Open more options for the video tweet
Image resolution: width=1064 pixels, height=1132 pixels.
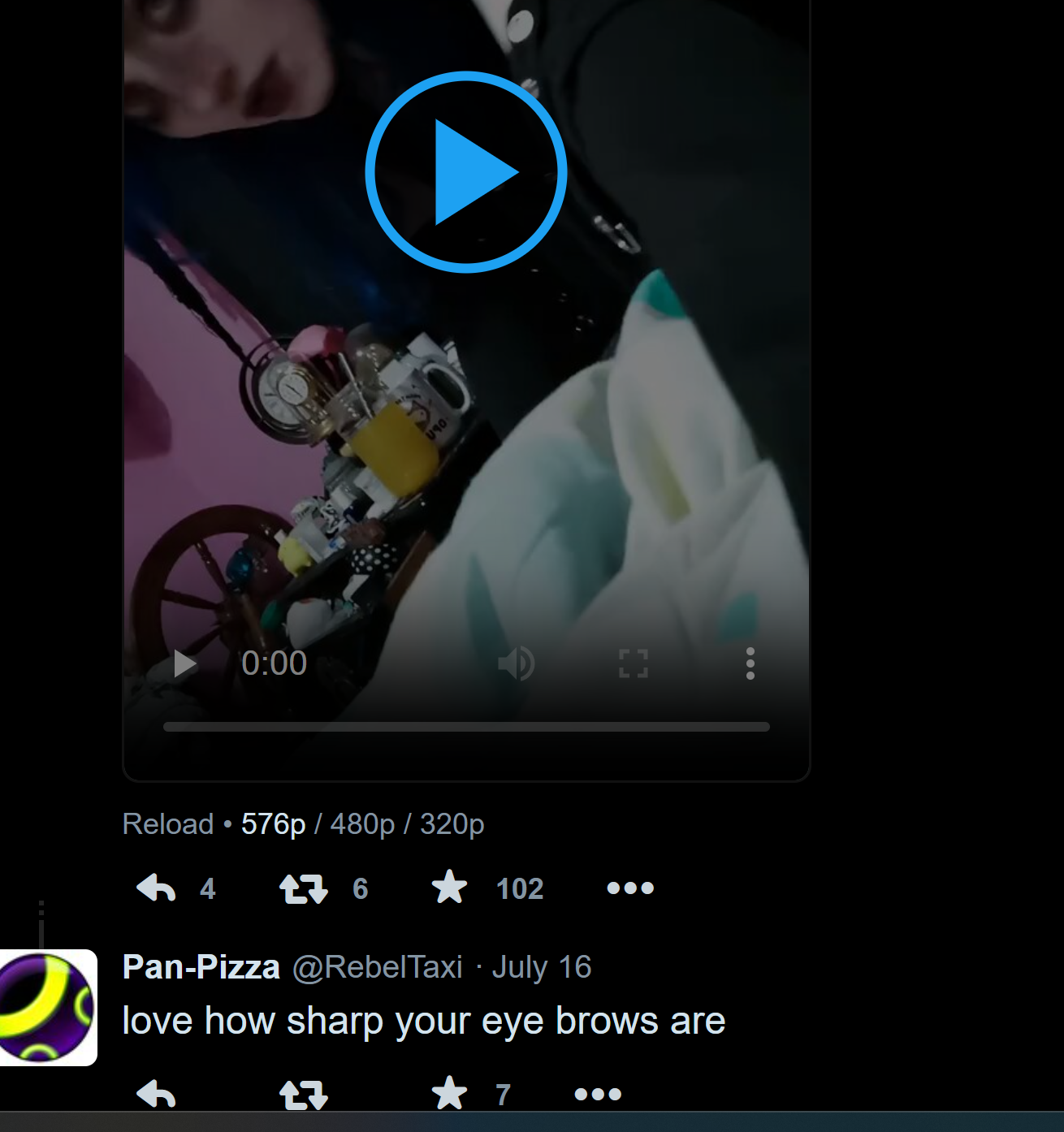pyautogui.click(x=630, y=888)
